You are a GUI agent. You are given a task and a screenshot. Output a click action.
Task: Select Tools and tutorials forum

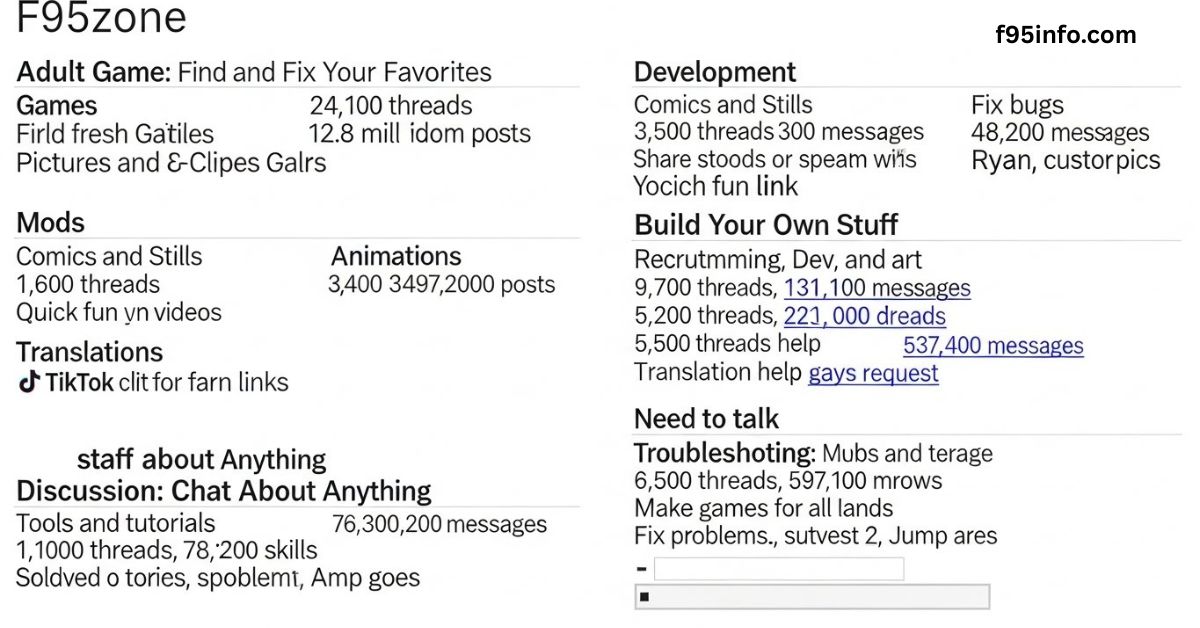[115, 523]
